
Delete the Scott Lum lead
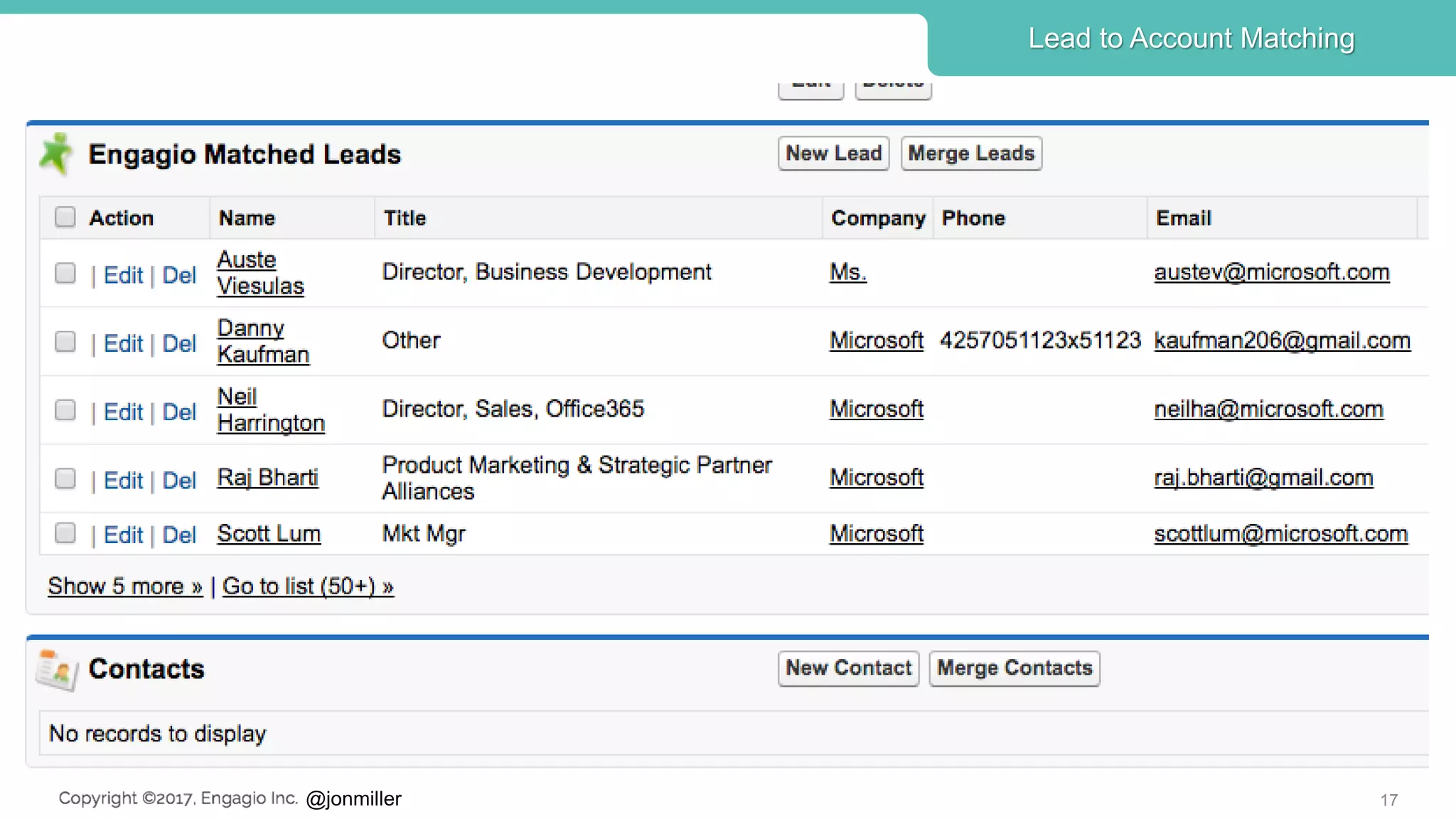[179, 535]
